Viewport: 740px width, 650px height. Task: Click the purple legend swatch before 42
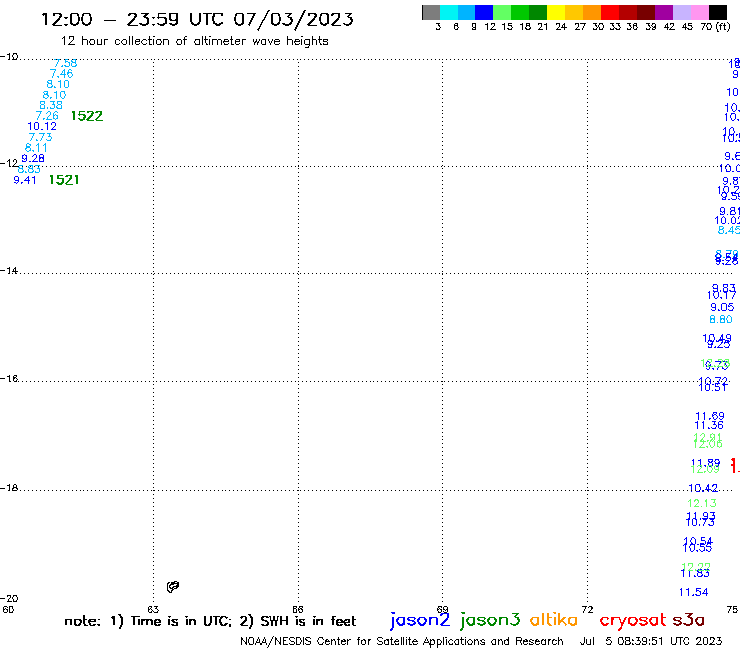(x=664, y=12)
